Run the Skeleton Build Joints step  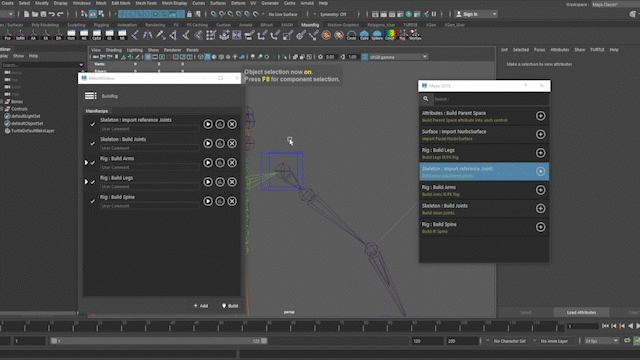208,143
